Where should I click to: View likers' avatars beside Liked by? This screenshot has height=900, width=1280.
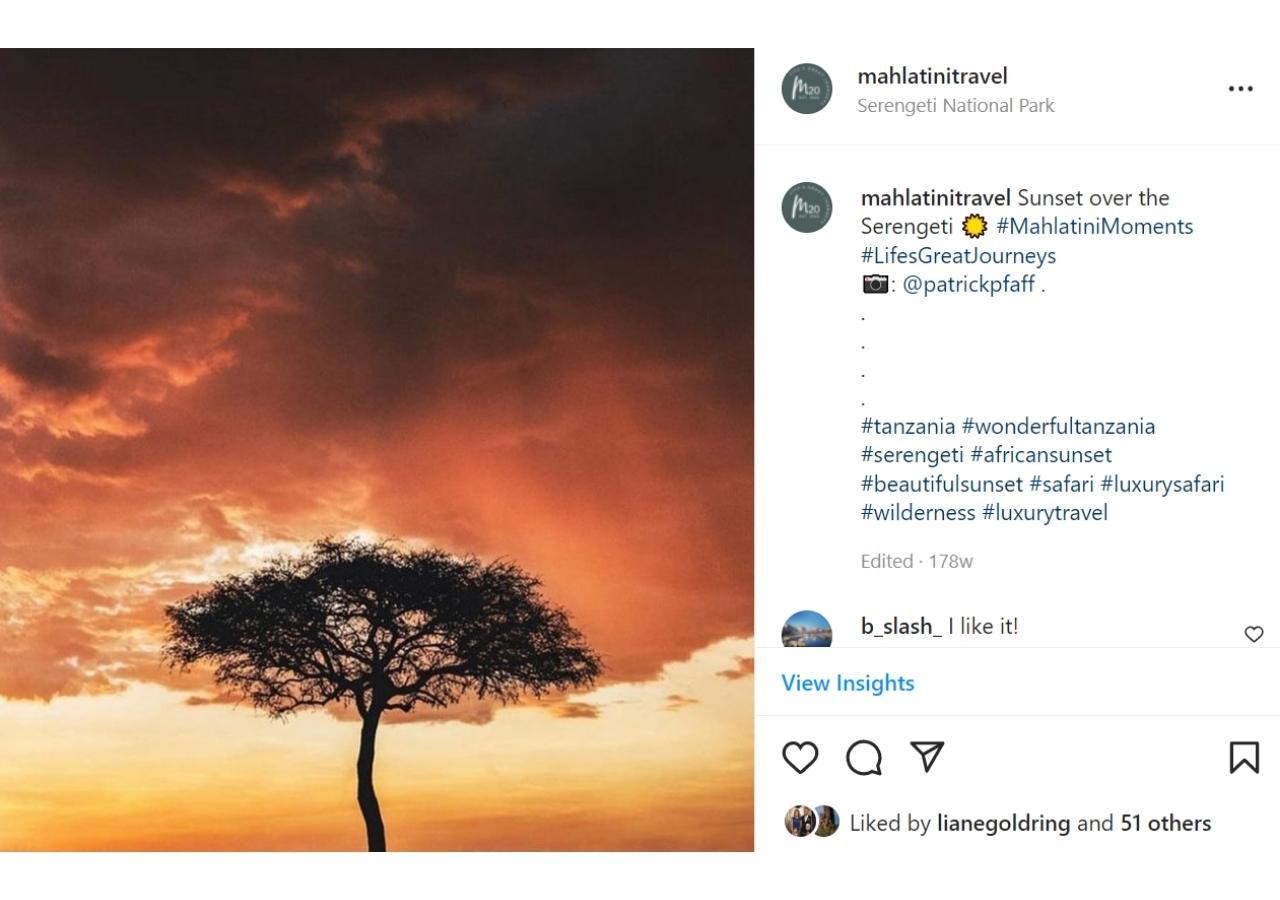click(x=812, y=822)
